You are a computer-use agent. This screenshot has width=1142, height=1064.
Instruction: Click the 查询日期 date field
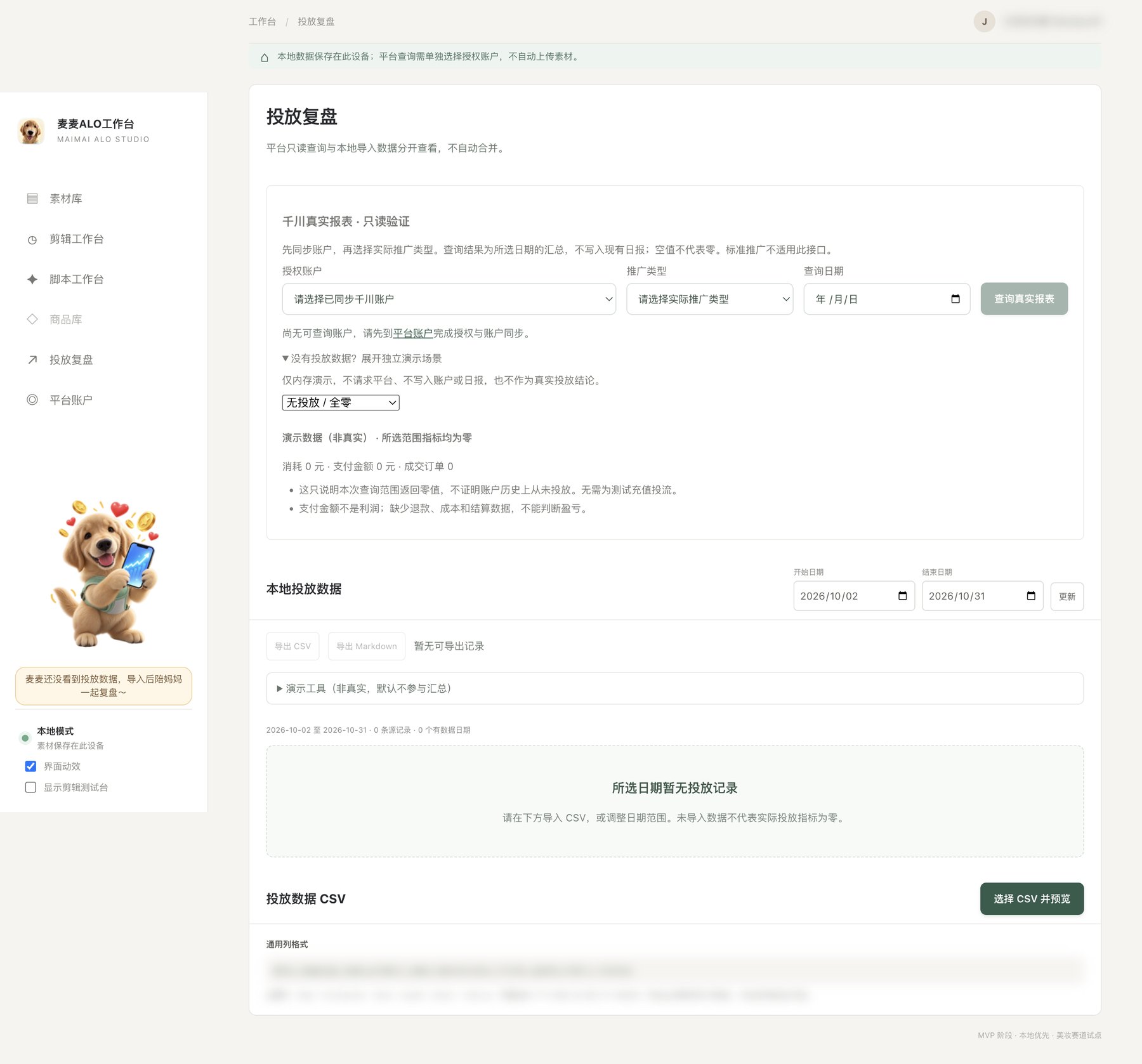886,299
